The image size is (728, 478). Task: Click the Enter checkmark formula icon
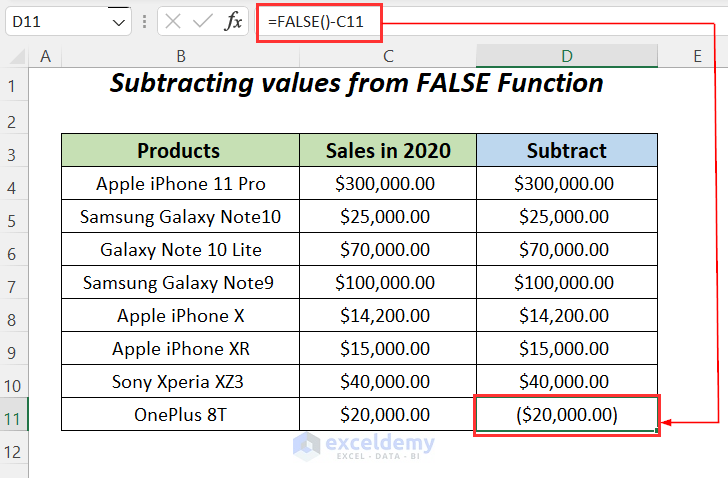click(x=203, y=21)
